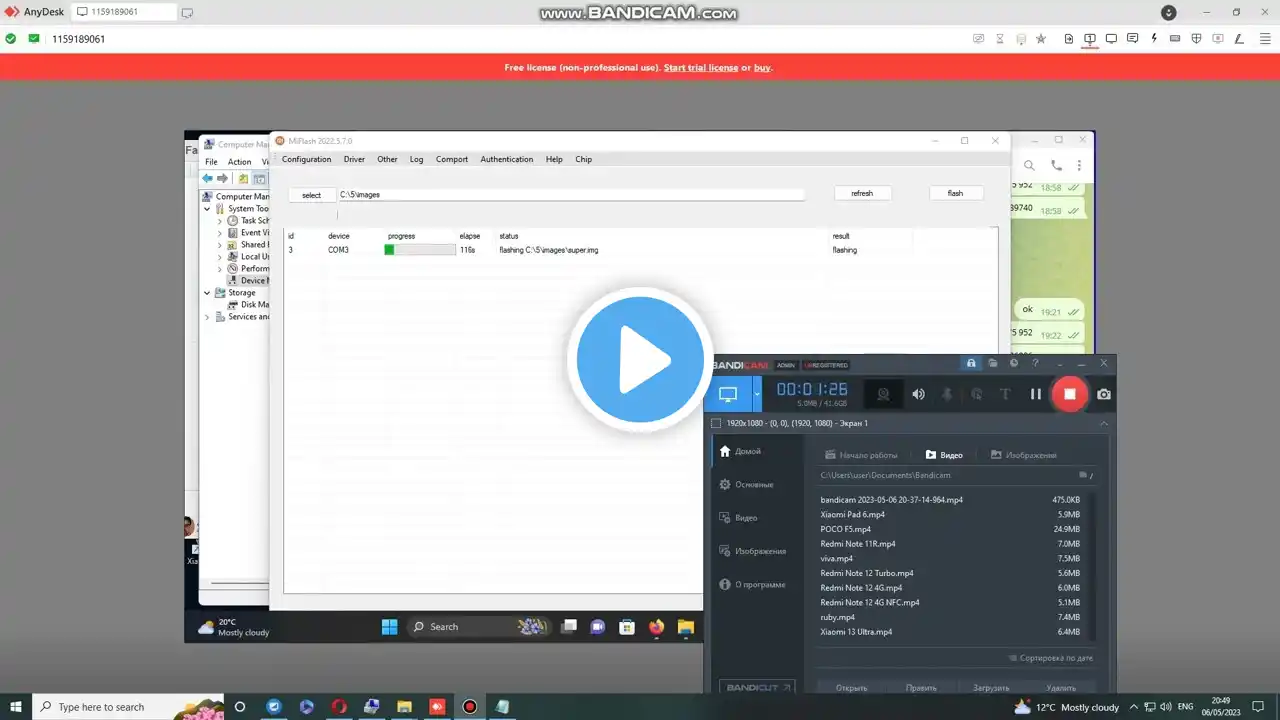The width and height of the screenshot is (1280, 720).
Task: Pause the Bandicam recording
Action: 1036,394
